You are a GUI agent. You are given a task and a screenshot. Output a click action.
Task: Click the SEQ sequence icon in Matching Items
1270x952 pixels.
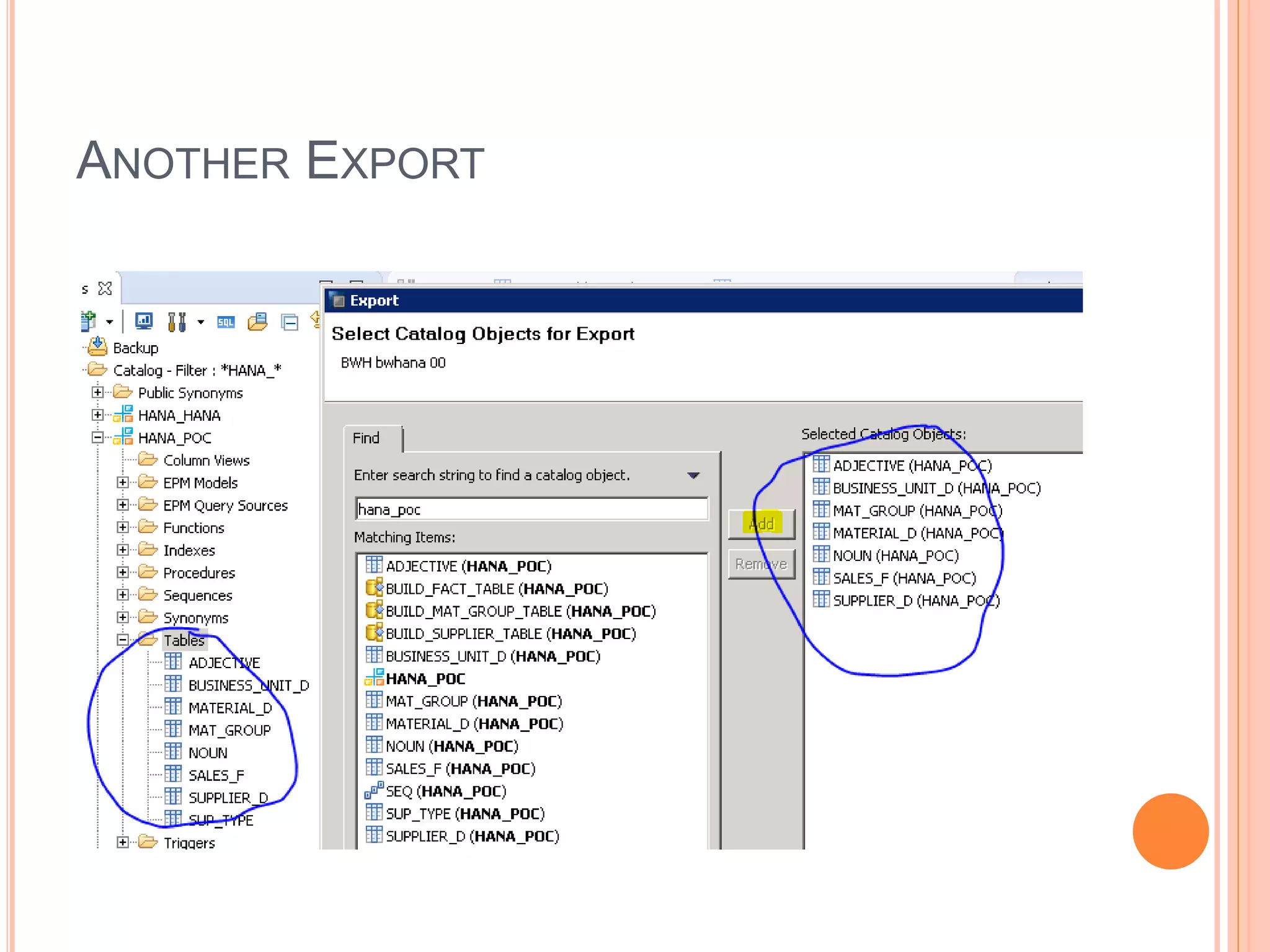pyautogui.click(x=374, y=790)
